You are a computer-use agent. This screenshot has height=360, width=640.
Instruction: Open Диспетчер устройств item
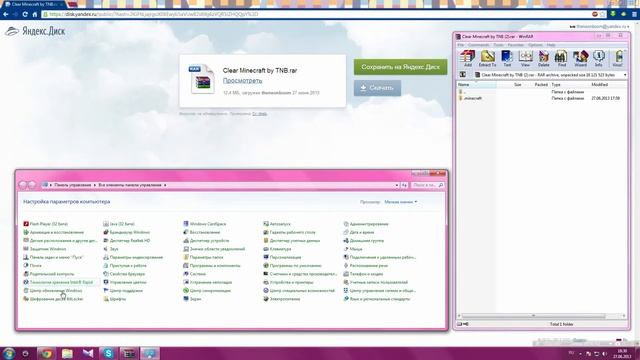click(206, 240)
